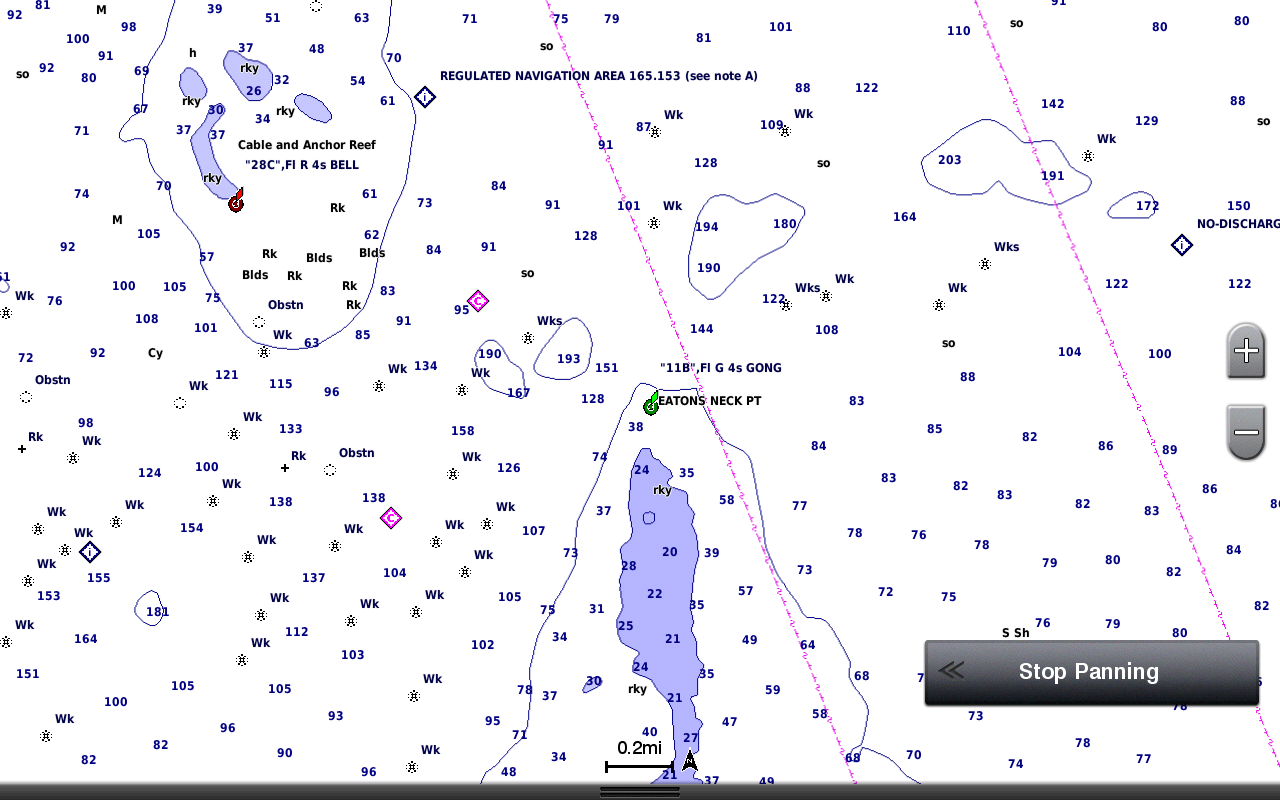Zoom out using the minus button
This screenshot has width=1280, height=800.
point(1245,432)
